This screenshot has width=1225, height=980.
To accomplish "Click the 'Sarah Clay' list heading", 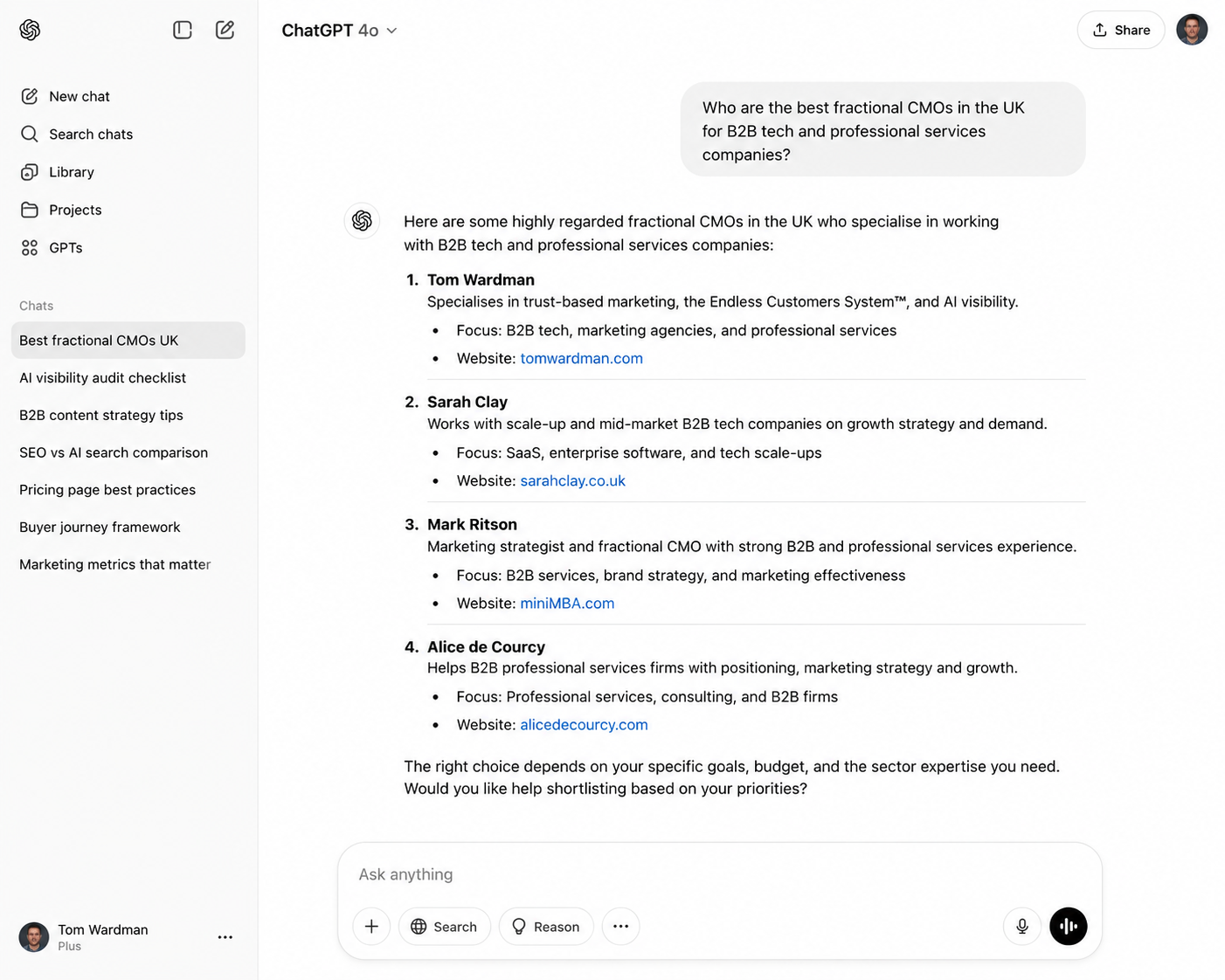I will point(467,402).
